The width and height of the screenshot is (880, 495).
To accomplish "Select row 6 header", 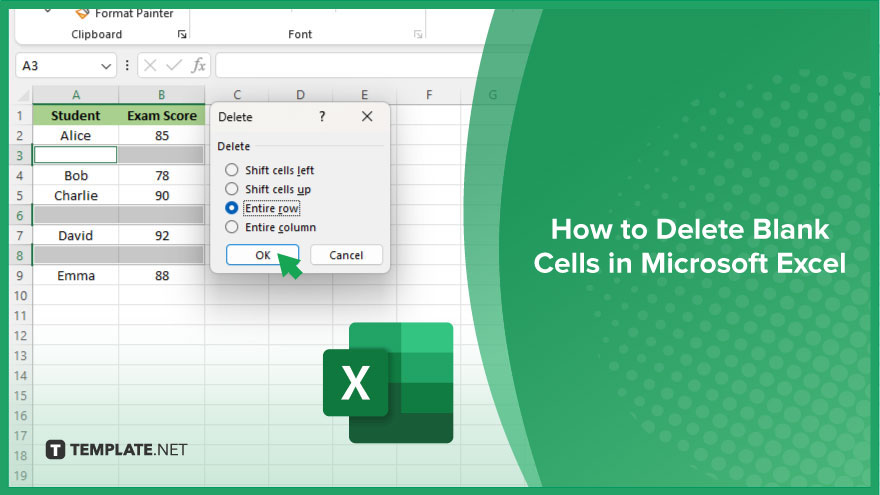I will [x=20, y=216].
